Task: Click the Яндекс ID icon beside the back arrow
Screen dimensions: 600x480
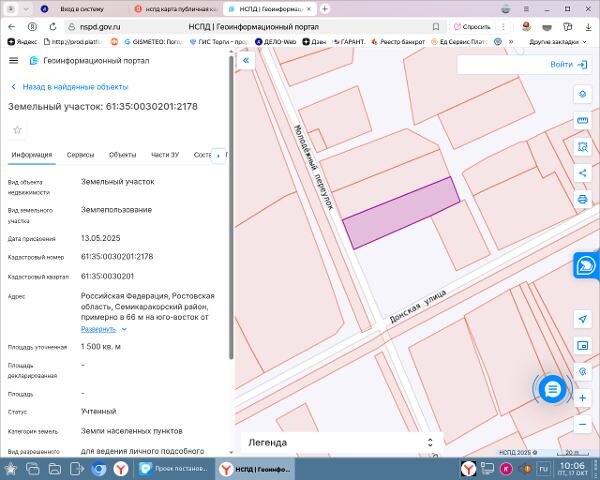Action: point(32,27)
